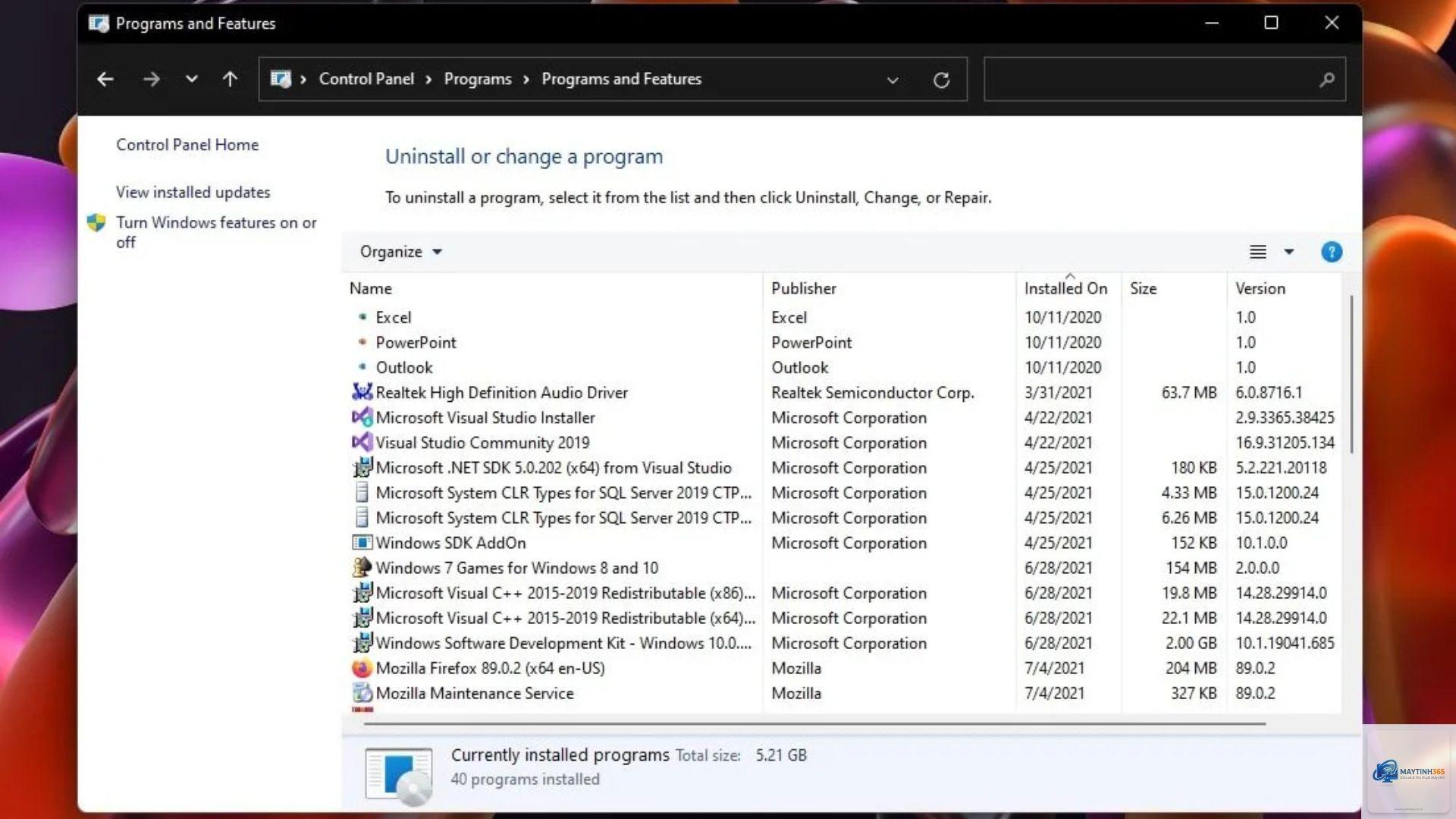Go up one level with the up arrow

tap(230, 79)
